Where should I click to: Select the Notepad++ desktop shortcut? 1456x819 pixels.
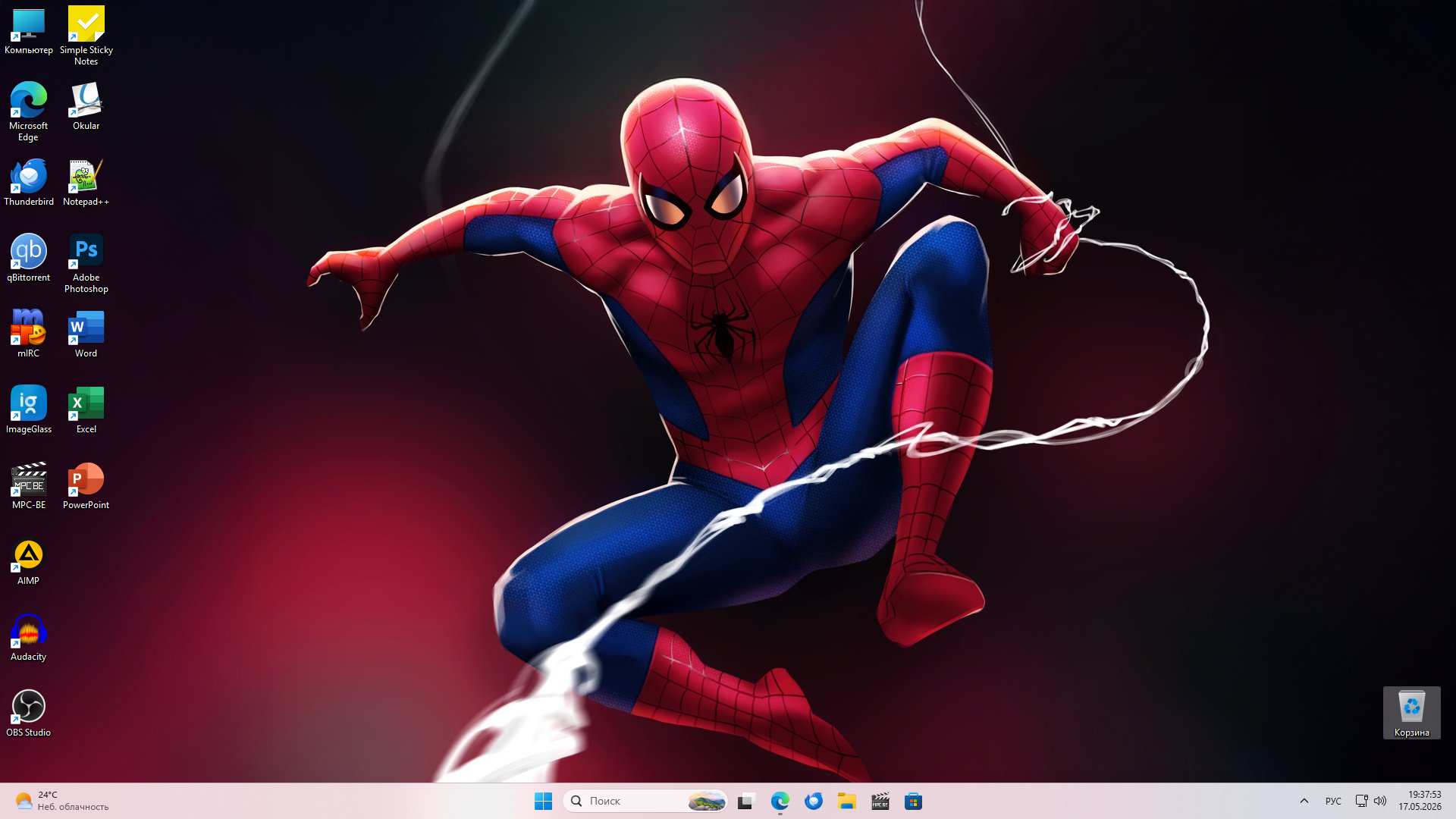click(86, 183)
